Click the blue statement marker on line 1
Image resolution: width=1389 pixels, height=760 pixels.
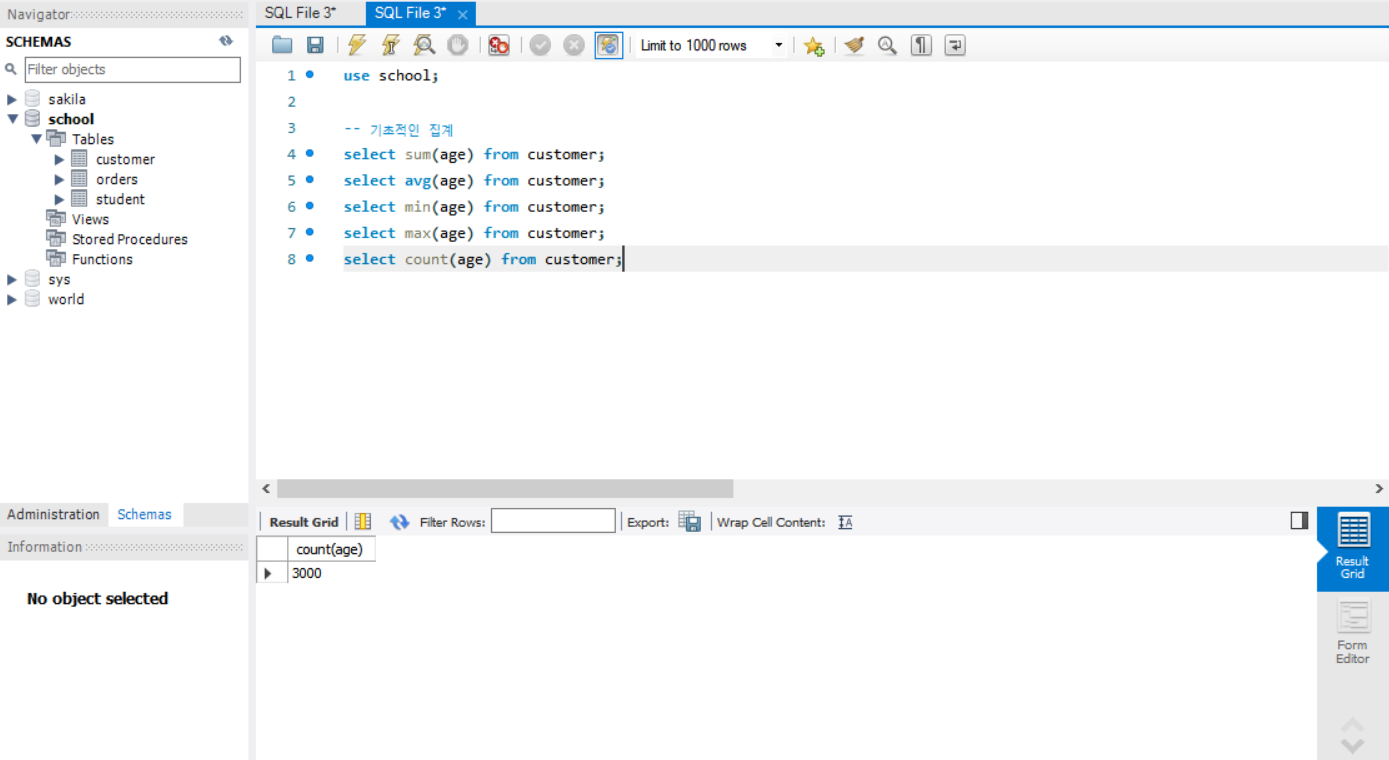pyautogui.click(x=310, y=75)
